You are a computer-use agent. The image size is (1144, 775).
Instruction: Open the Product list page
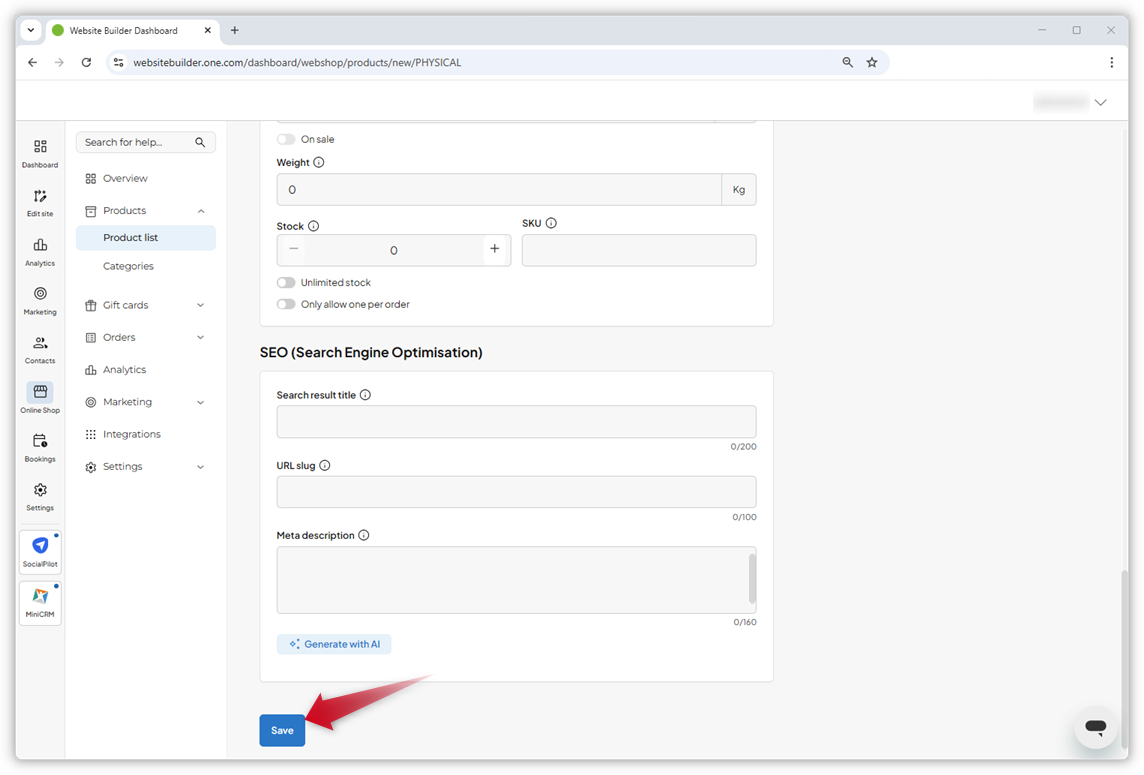pyautogui.click(x=130, y=237)
